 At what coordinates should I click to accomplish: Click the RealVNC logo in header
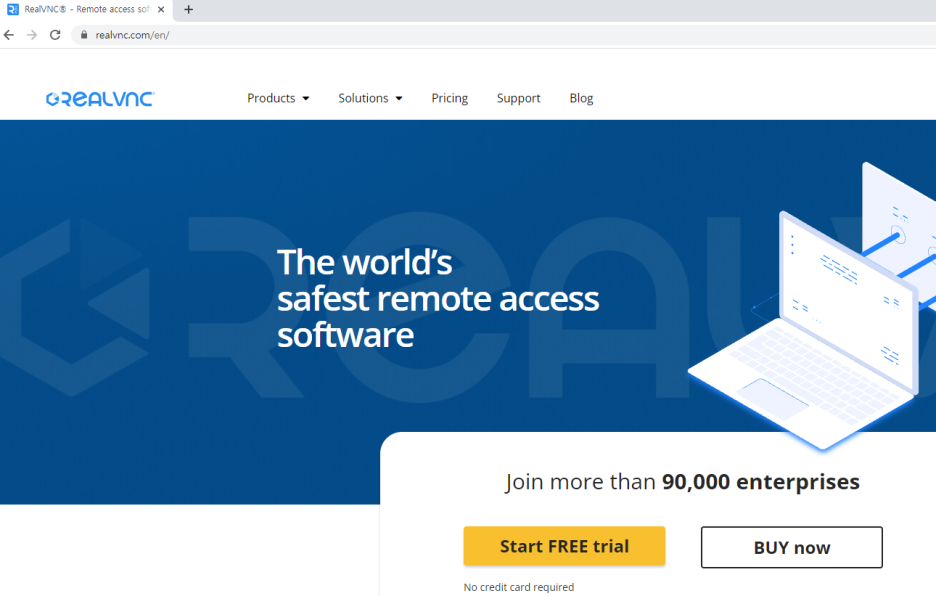pos(100,99)
